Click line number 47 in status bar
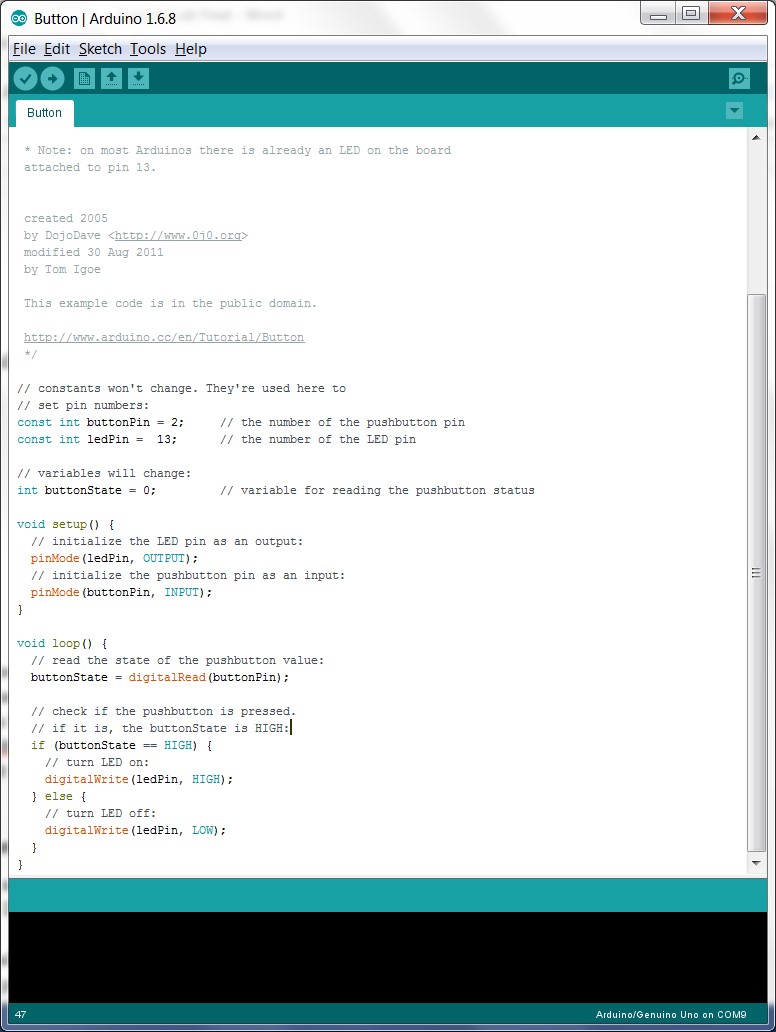This screenshot has height=1032, width=776. pos(20,1014)
